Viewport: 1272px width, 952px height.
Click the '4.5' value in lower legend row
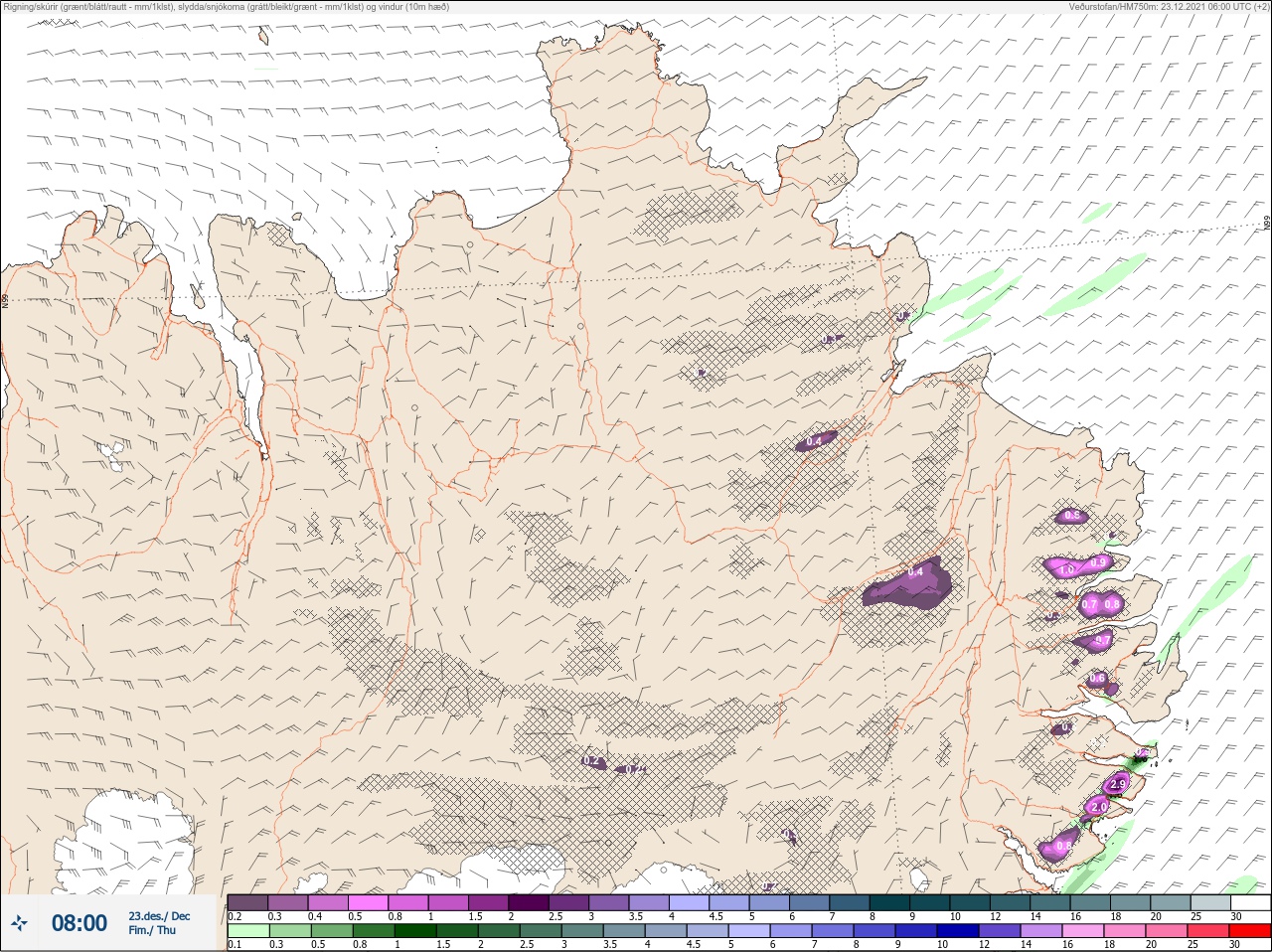point(695,945)
